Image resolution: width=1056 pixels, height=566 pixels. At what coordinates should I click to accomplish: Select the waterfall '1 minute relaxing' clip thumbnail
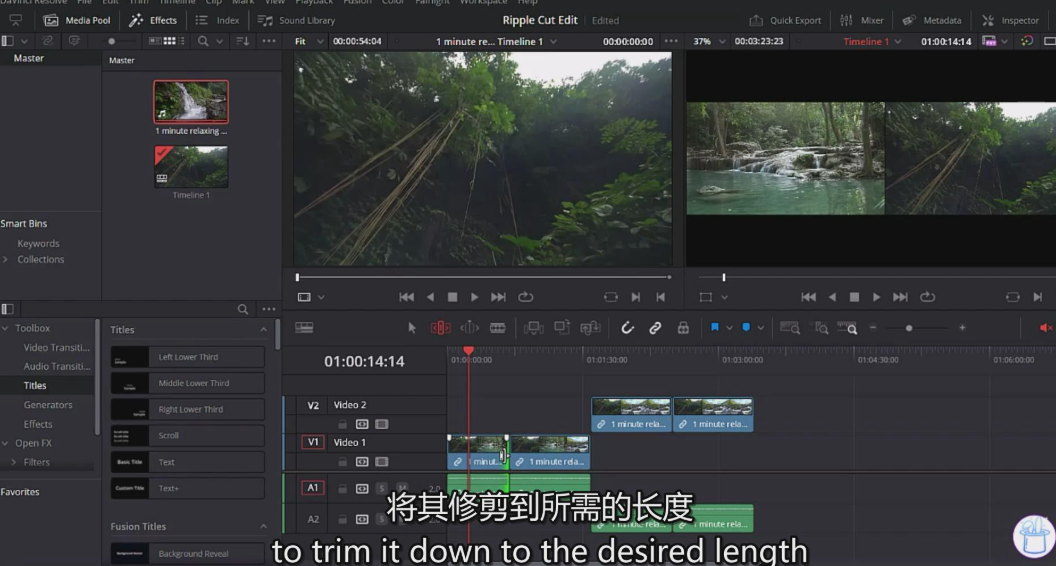pyautogui.click(x=191, y=101)
